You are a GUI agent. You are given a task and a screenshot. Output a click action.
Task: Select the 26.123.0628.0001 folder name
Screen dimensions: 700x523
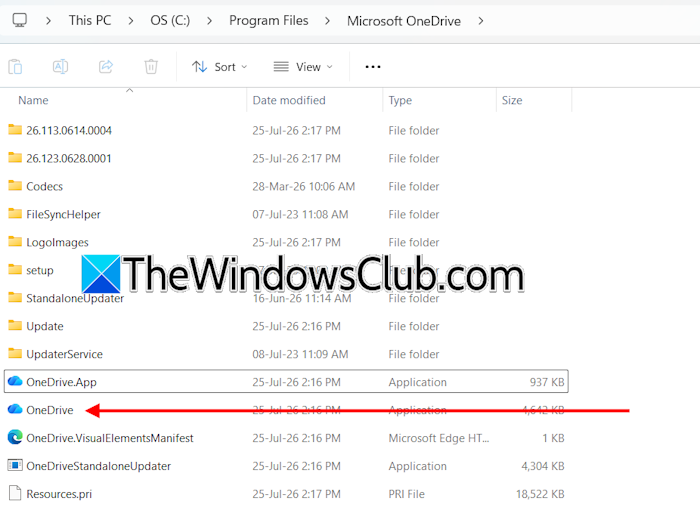click(69, 158)
